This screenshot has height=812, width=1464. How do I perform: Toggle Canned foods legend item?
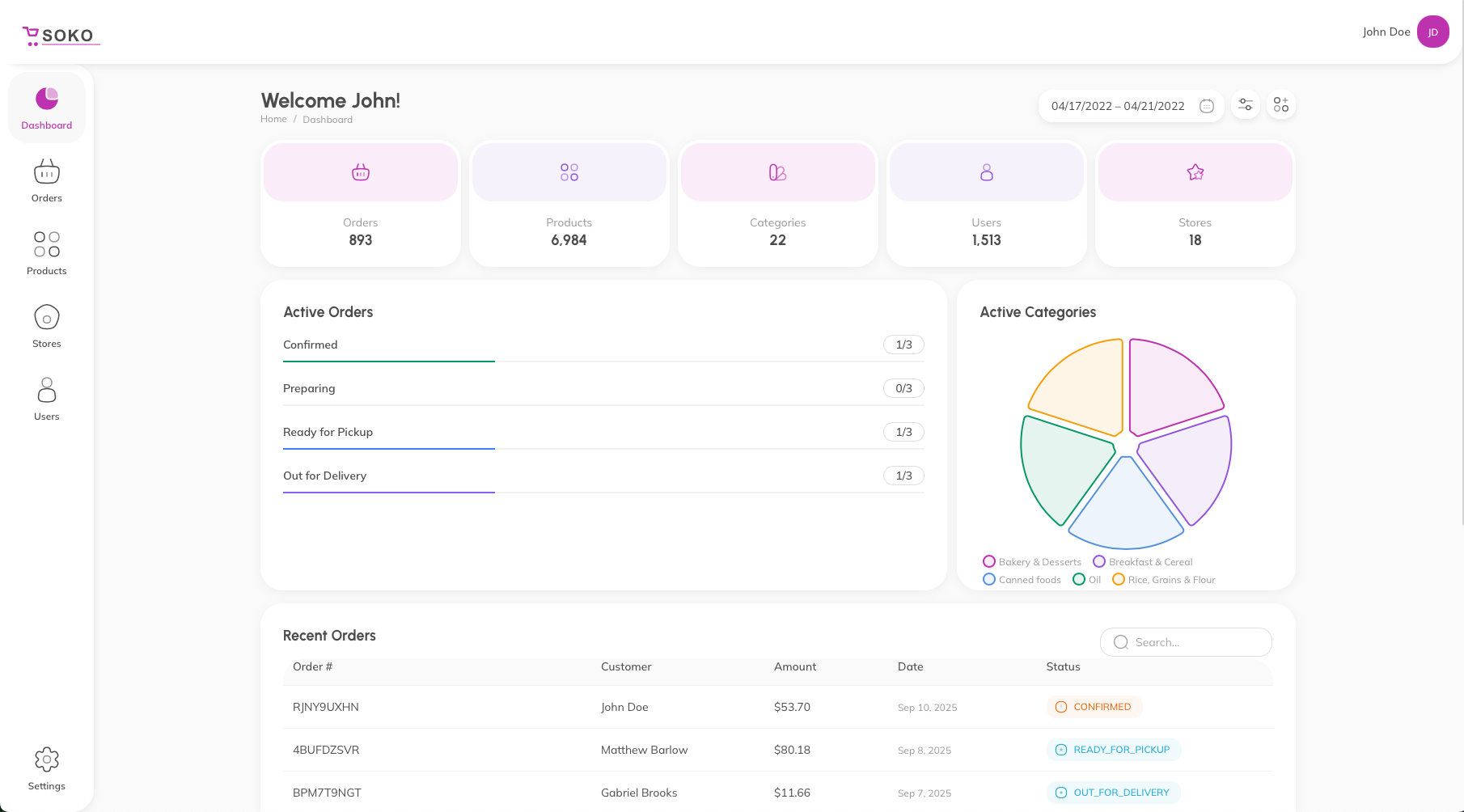click(x=1022, y=580)
